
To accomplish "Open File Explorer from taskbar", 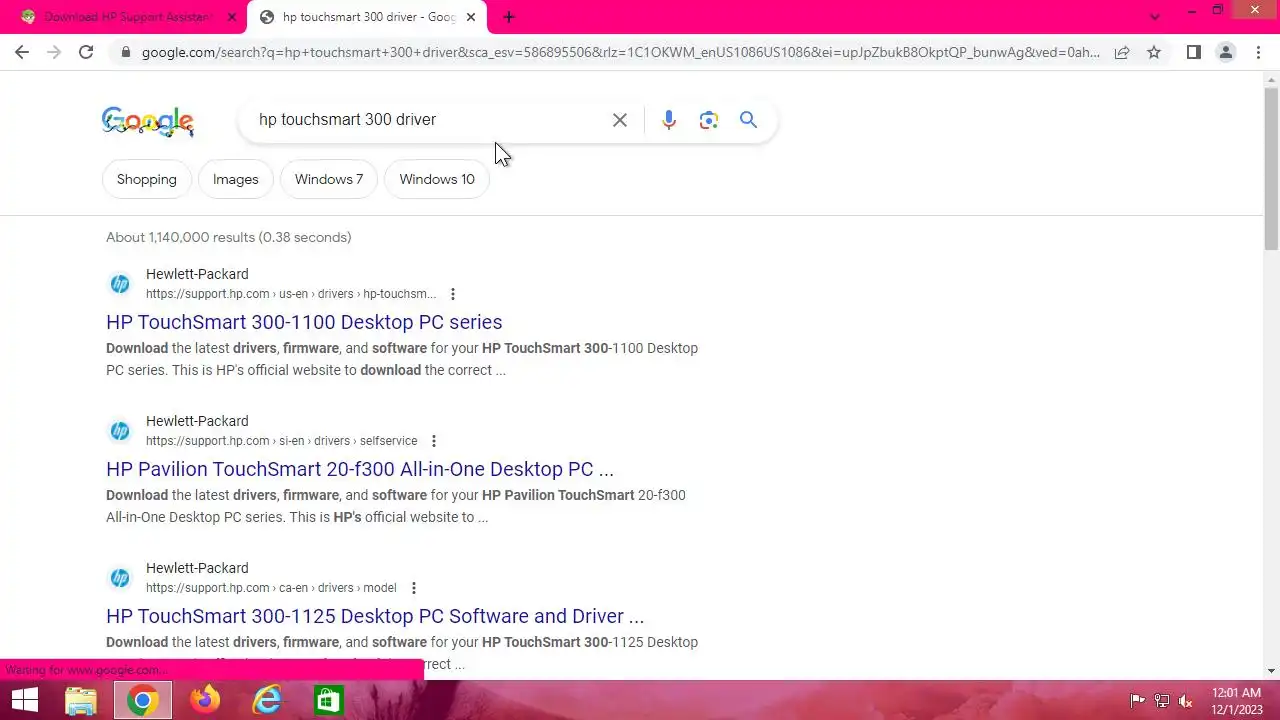I will [x=81, y=700].
